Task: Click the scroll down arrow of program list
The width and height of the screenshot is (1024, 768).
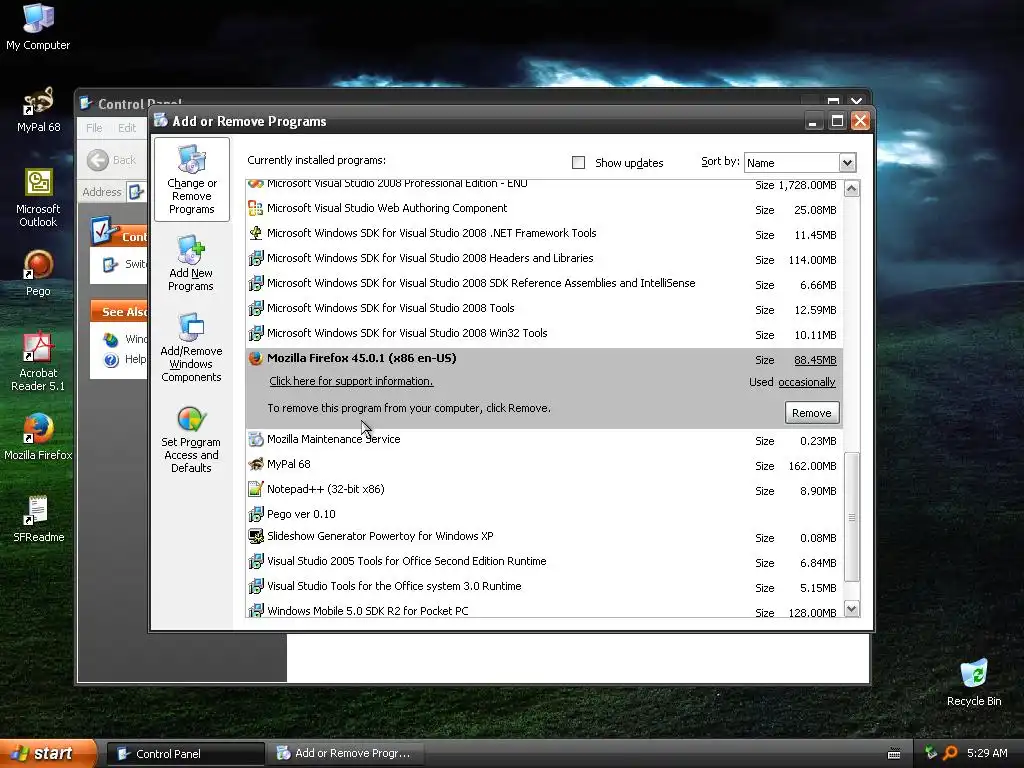Action: [x=852, y=609]
